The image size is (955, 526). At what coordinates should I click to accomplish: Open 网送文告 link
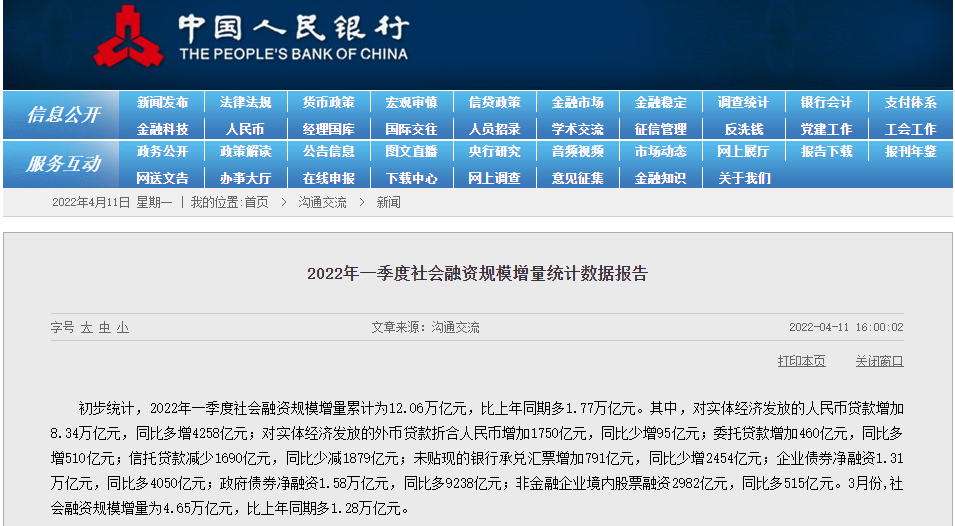click(x=163, y=178)
